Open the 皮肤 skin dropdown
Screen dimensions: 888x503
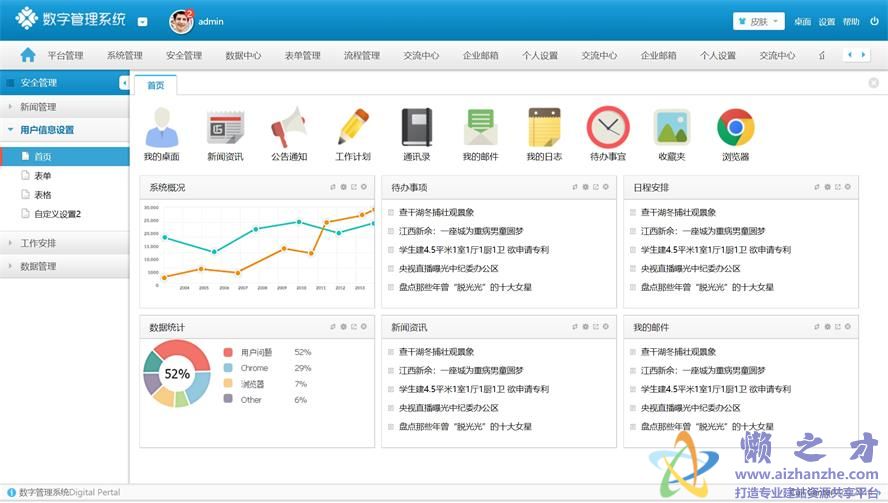pyautogui.click(x=759, y=22)
